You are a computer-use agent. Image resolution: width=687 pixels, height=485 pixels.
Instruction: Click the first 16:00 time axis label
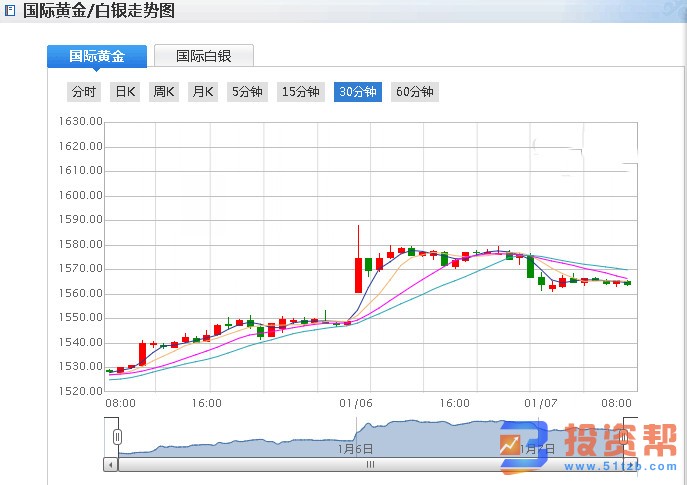[207, 403]
